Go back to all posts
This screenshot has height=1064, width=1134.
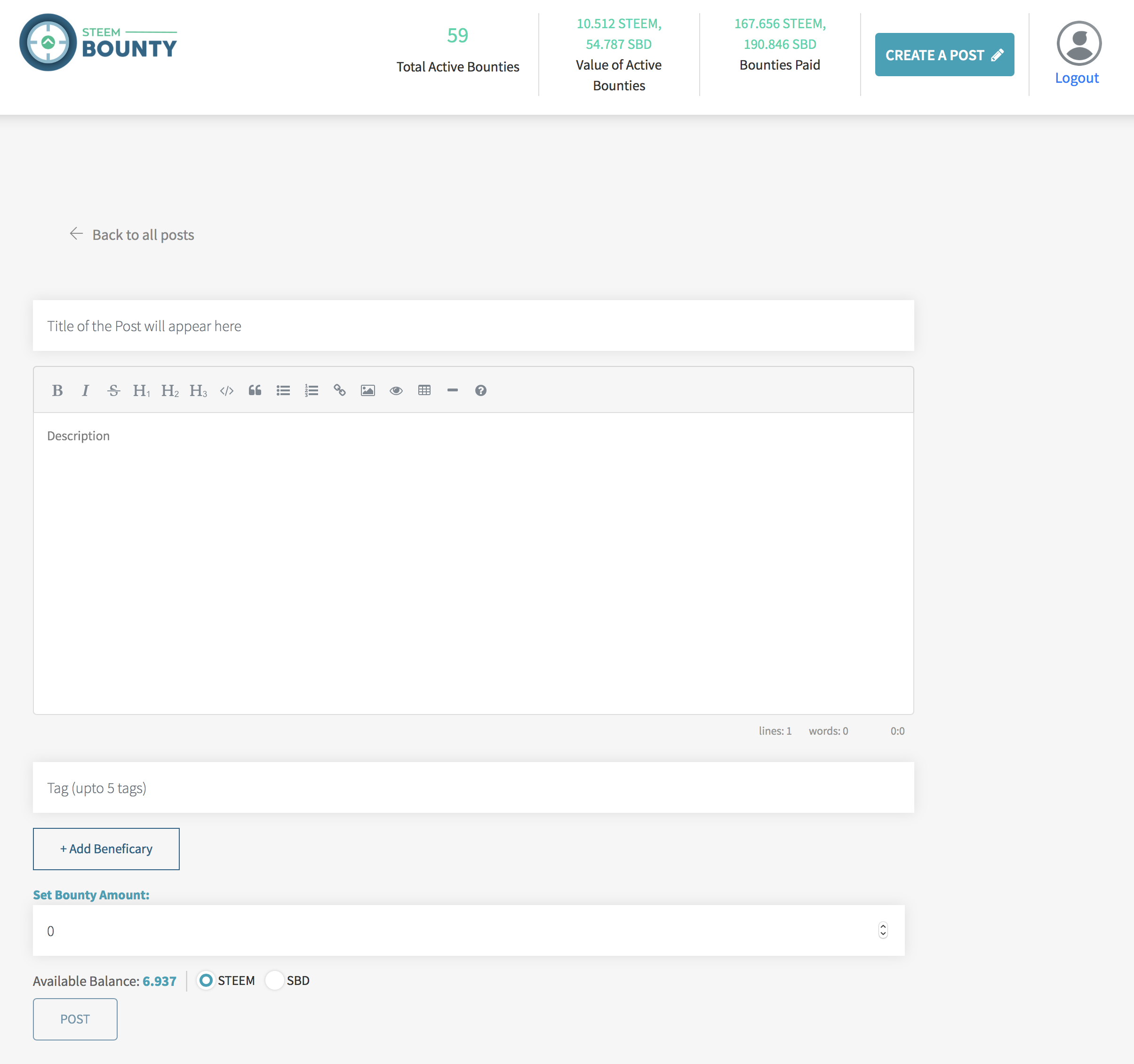(132, 235)
